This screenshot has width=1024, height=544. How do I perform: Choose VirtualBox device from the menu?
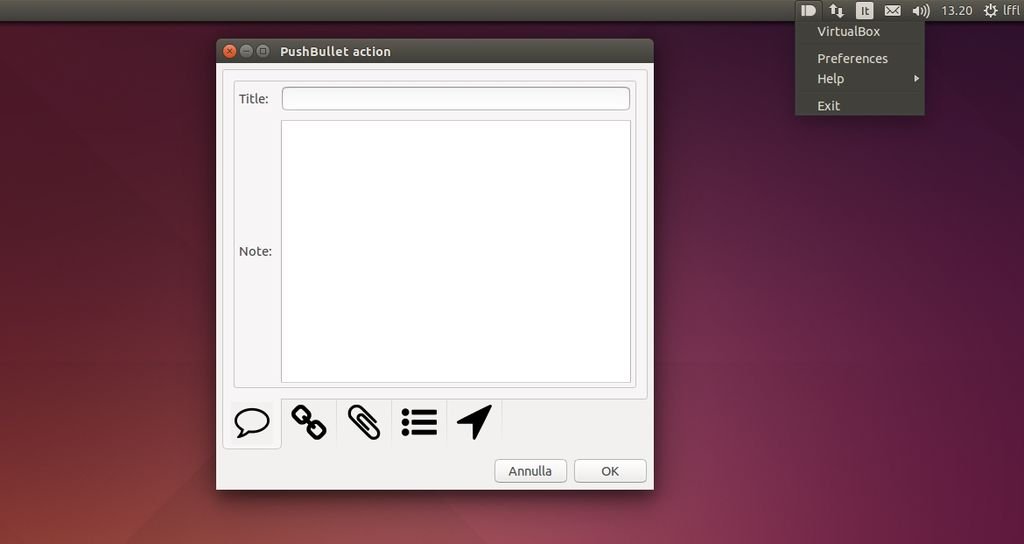[x=848, y=31]
